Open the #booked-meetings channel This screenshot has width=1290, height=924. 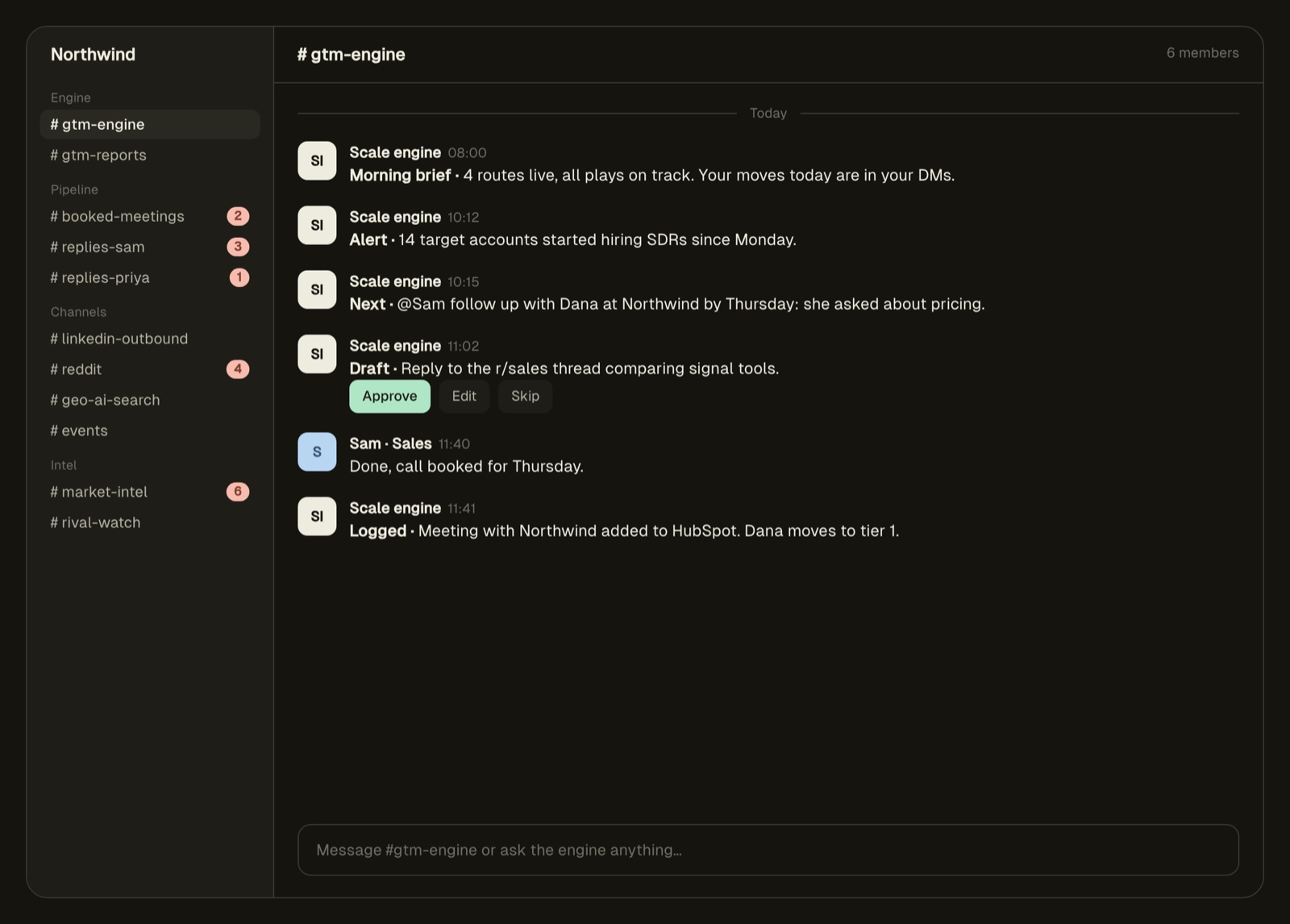(150, 216)
